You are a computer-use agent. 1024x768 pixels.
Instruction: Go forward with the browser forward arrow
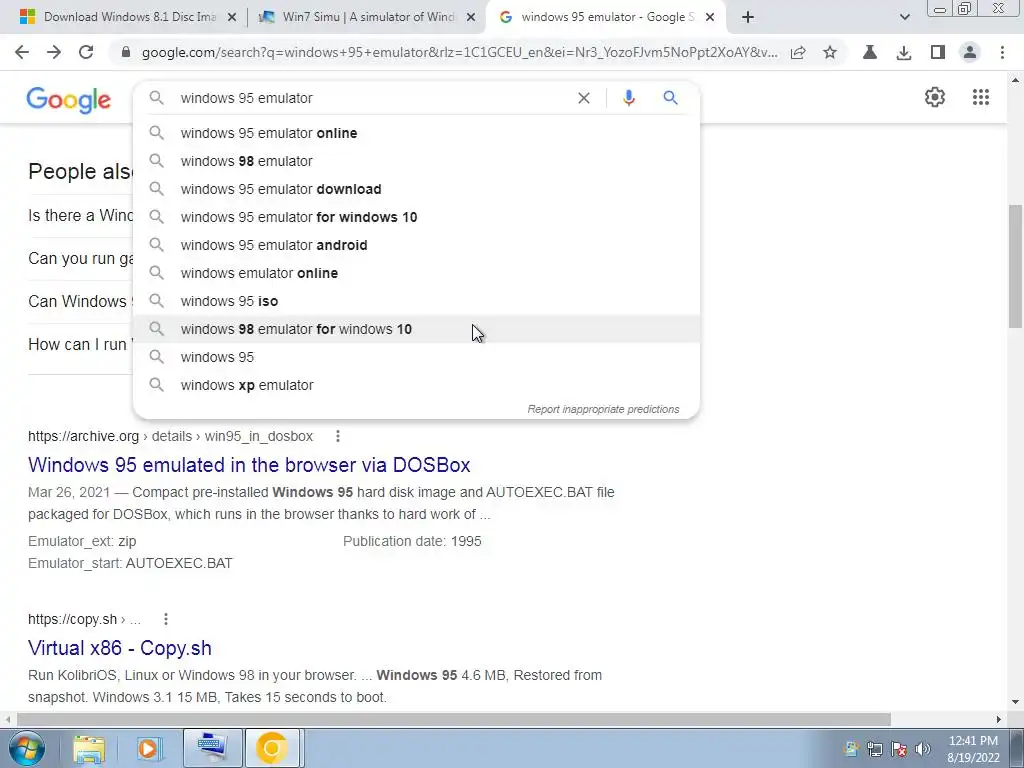click(x=54, y=52)
